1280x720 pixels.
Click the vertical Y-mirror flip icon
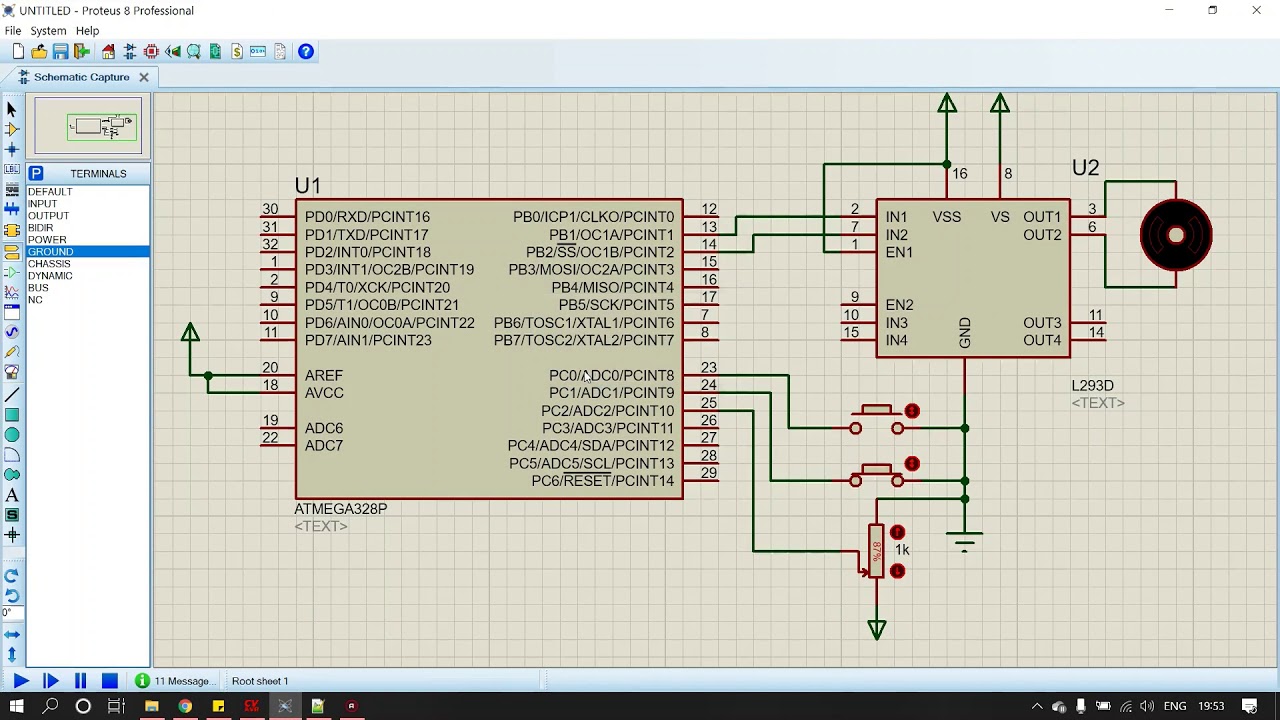12,655
